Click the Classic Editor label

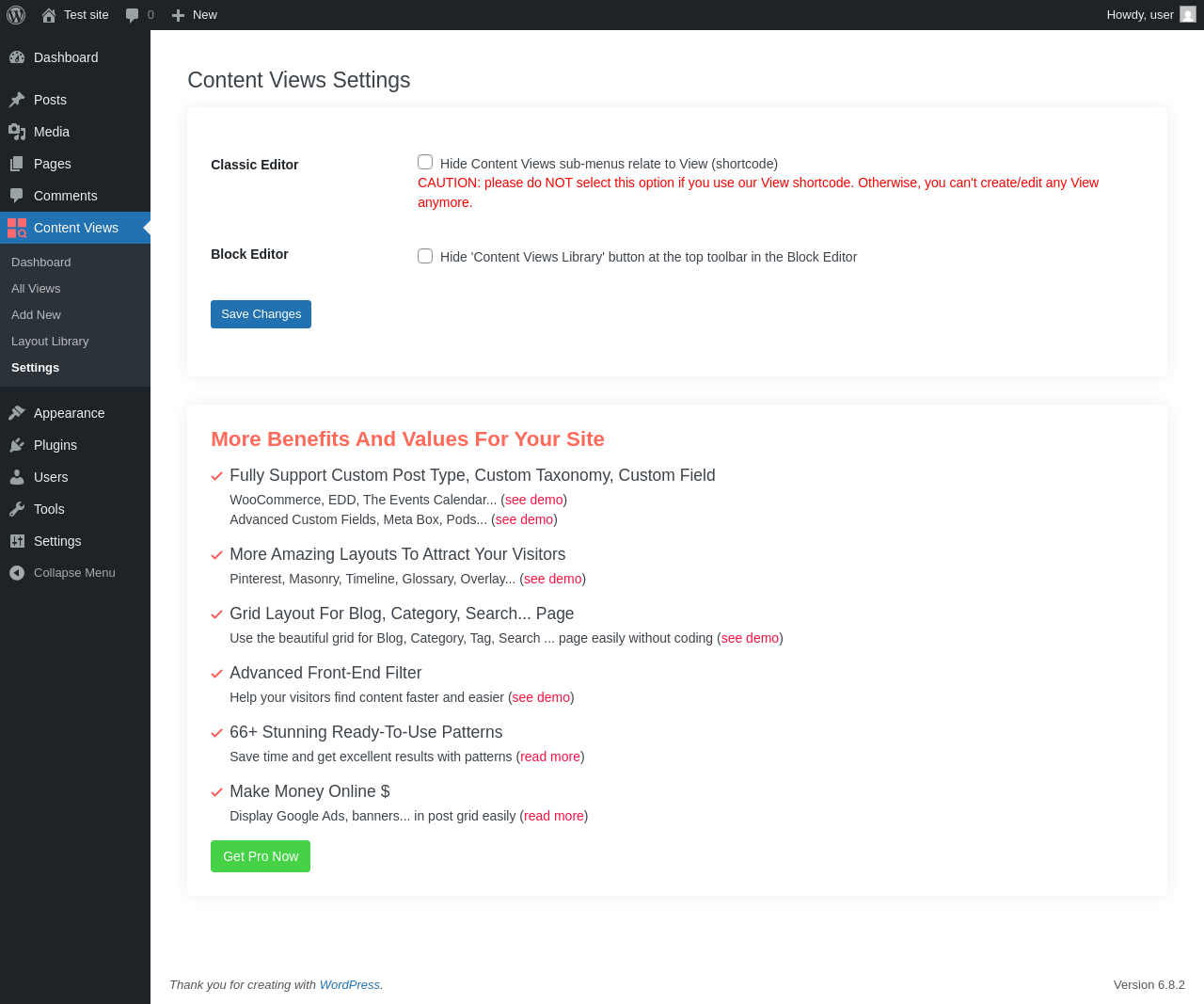255,165
